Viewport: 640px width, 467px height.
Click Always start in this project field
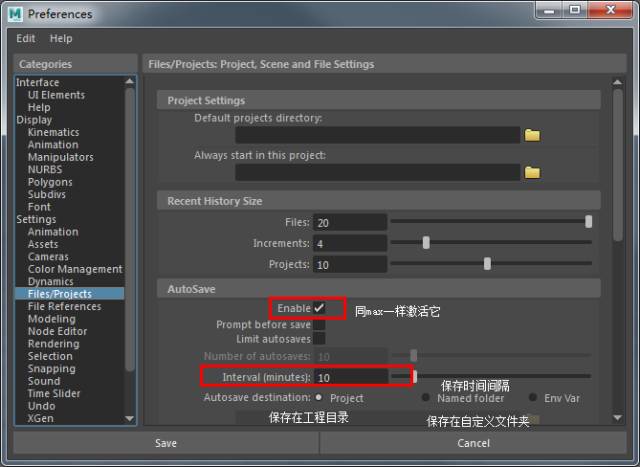pos(378,172)
